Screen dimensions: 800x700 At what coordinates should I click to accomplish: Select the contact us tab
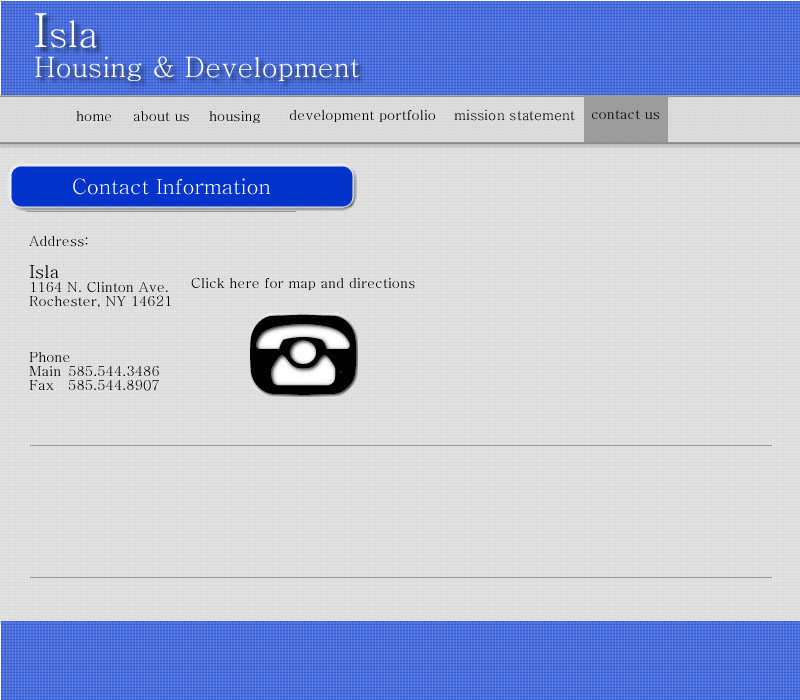(626, 119)
